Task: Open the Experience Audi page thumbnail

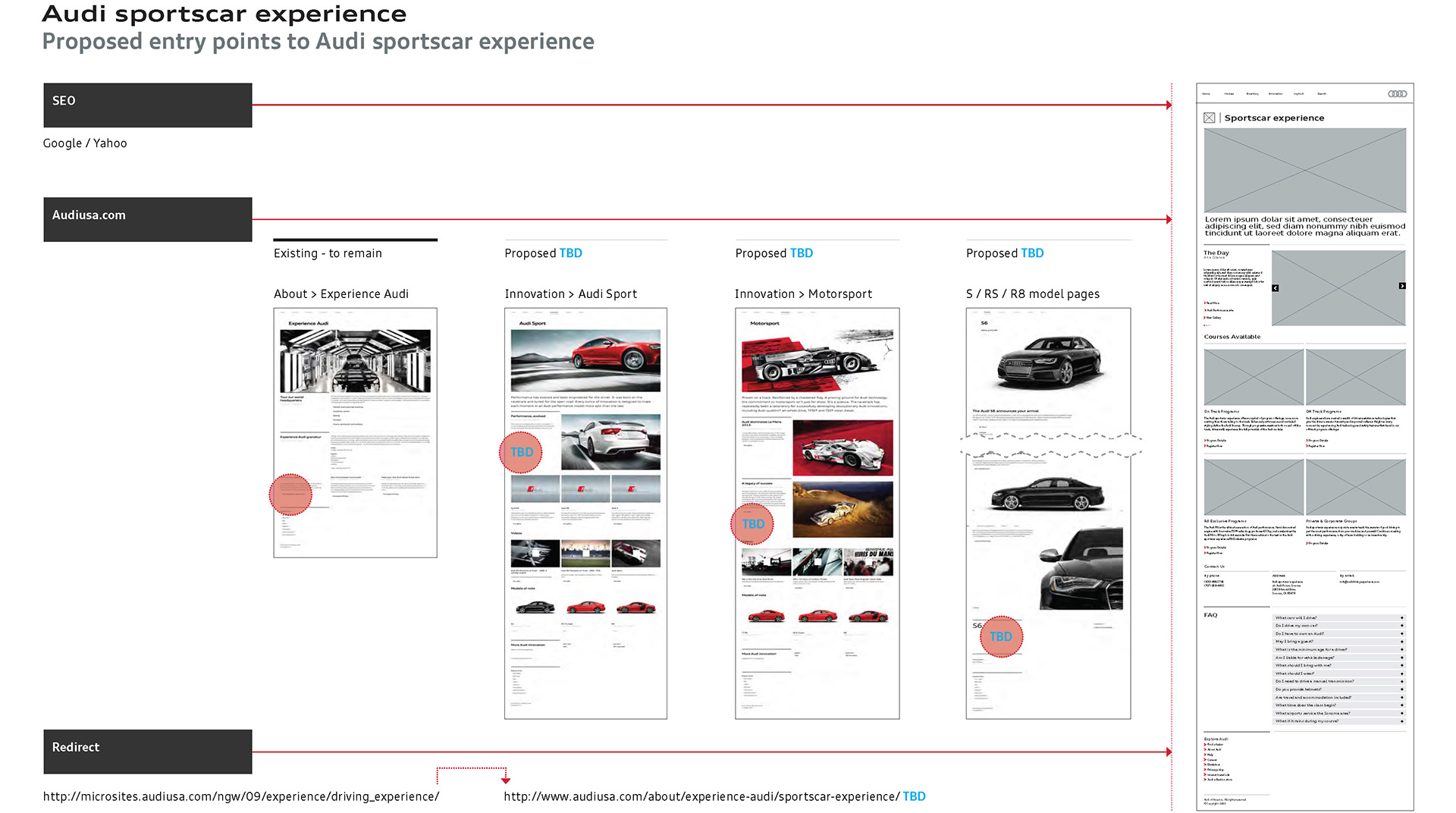Action: pos(356,433)
